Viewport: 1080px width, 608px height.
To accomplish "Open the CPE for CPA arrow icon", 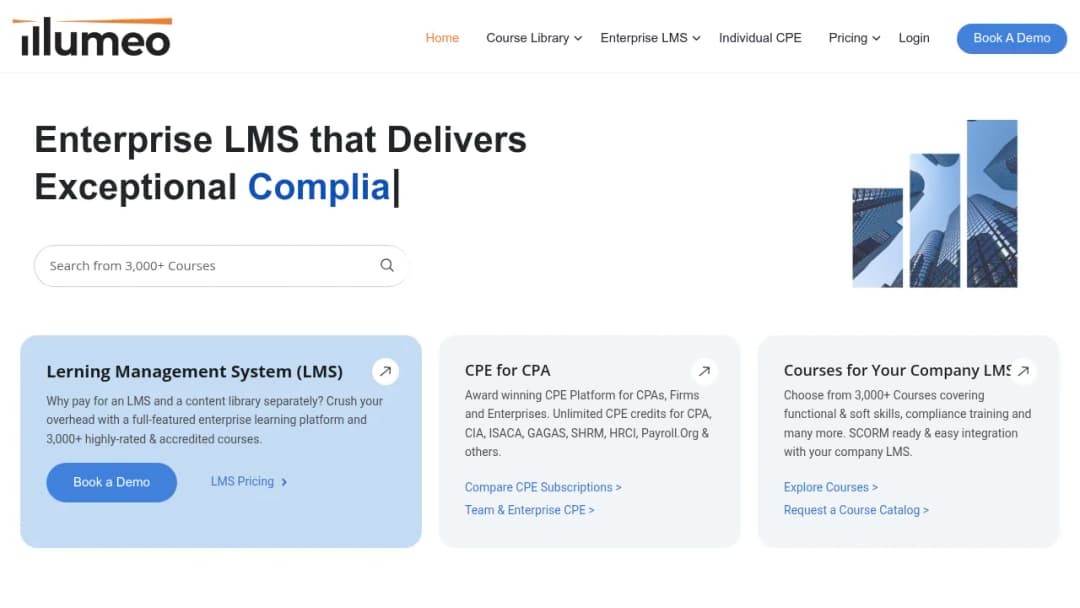I will coord(704,371).
